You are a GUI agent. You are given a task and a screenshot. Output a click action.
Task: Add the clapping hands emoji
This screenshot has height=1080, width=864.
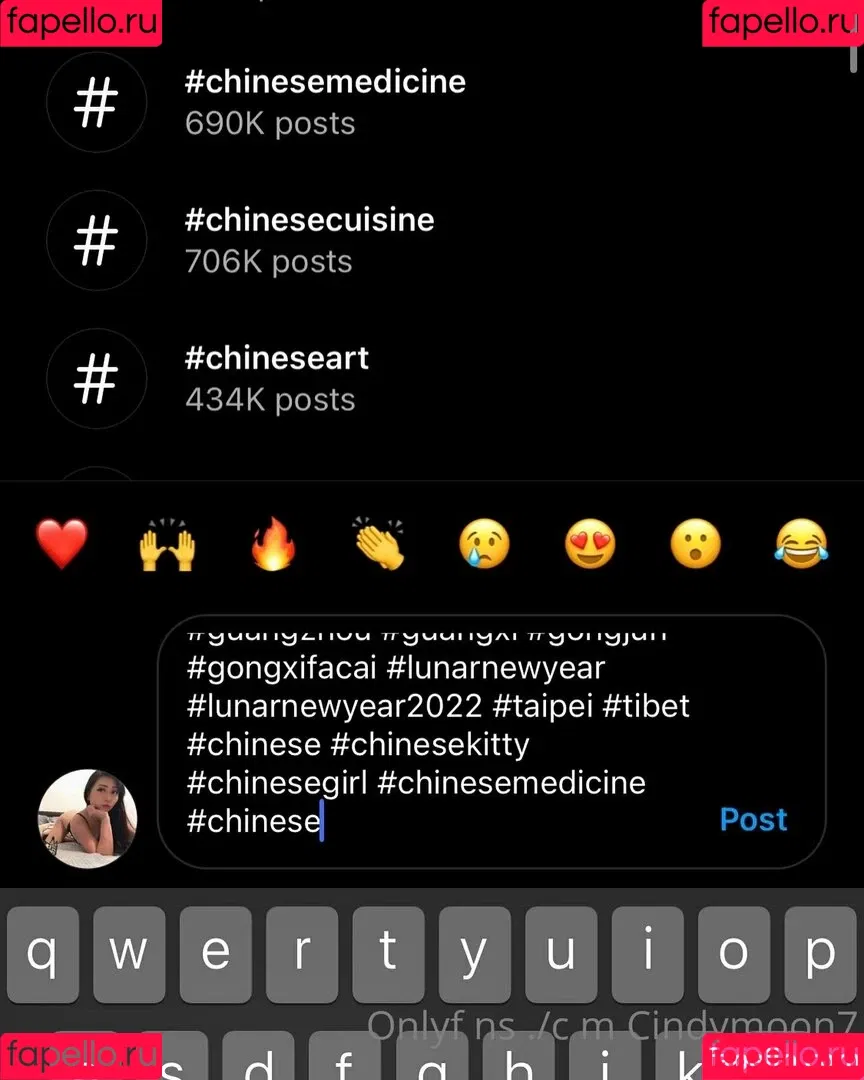(x=379, y=545)
